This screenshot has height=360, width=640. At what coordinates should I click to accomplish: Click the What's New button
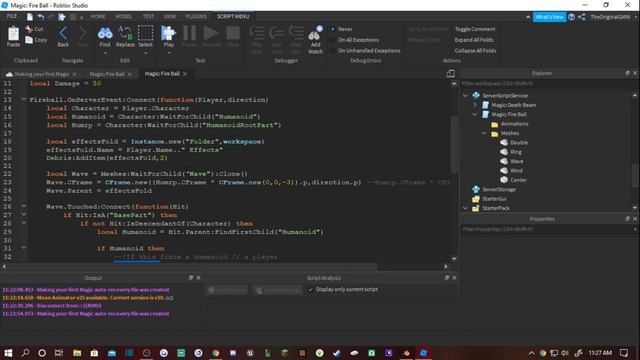[549, 17]
